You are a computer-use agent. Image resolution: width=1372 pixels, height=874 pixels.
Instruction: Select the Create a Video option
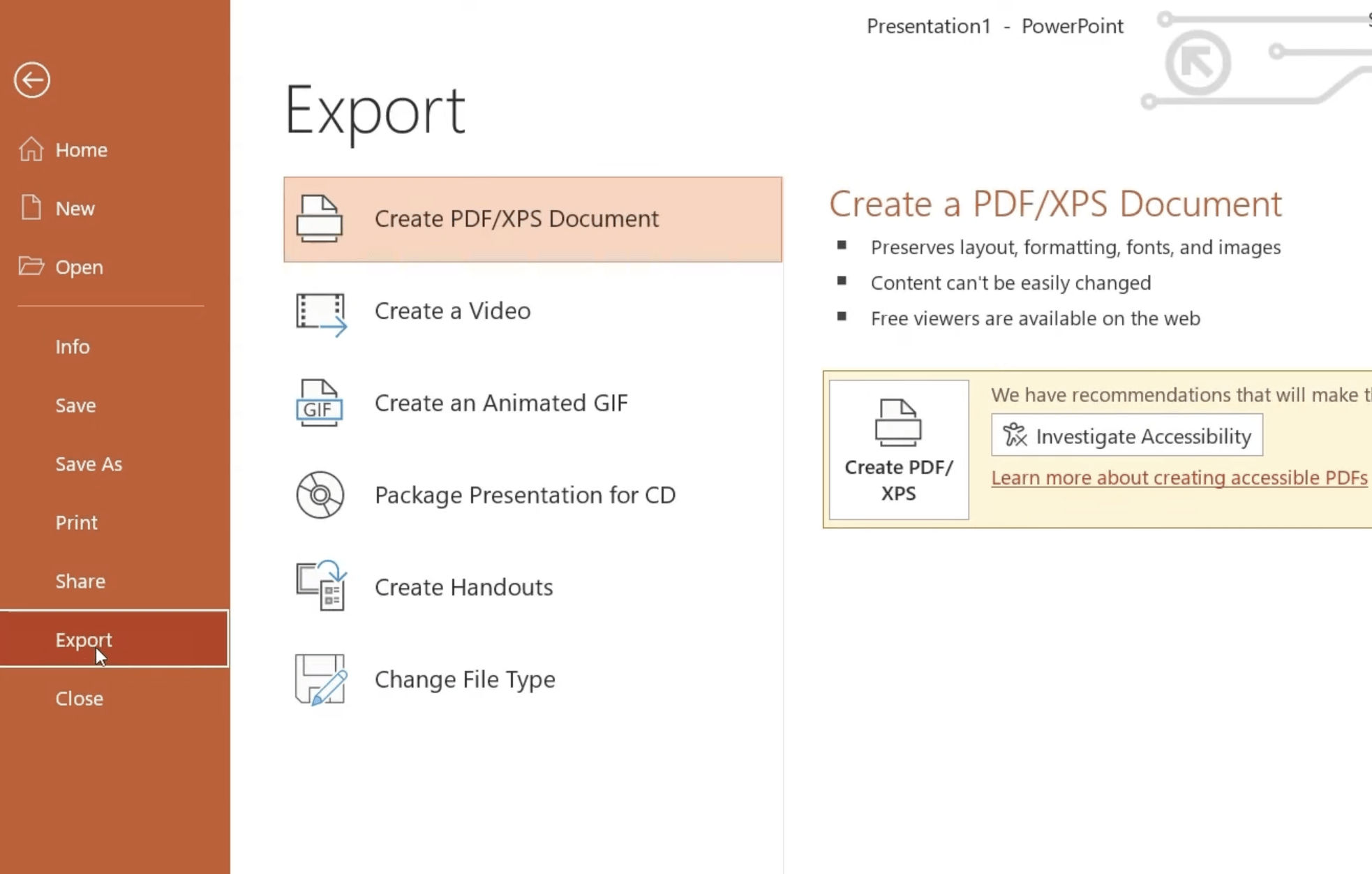pyautogui.click(x=532, y=311)
